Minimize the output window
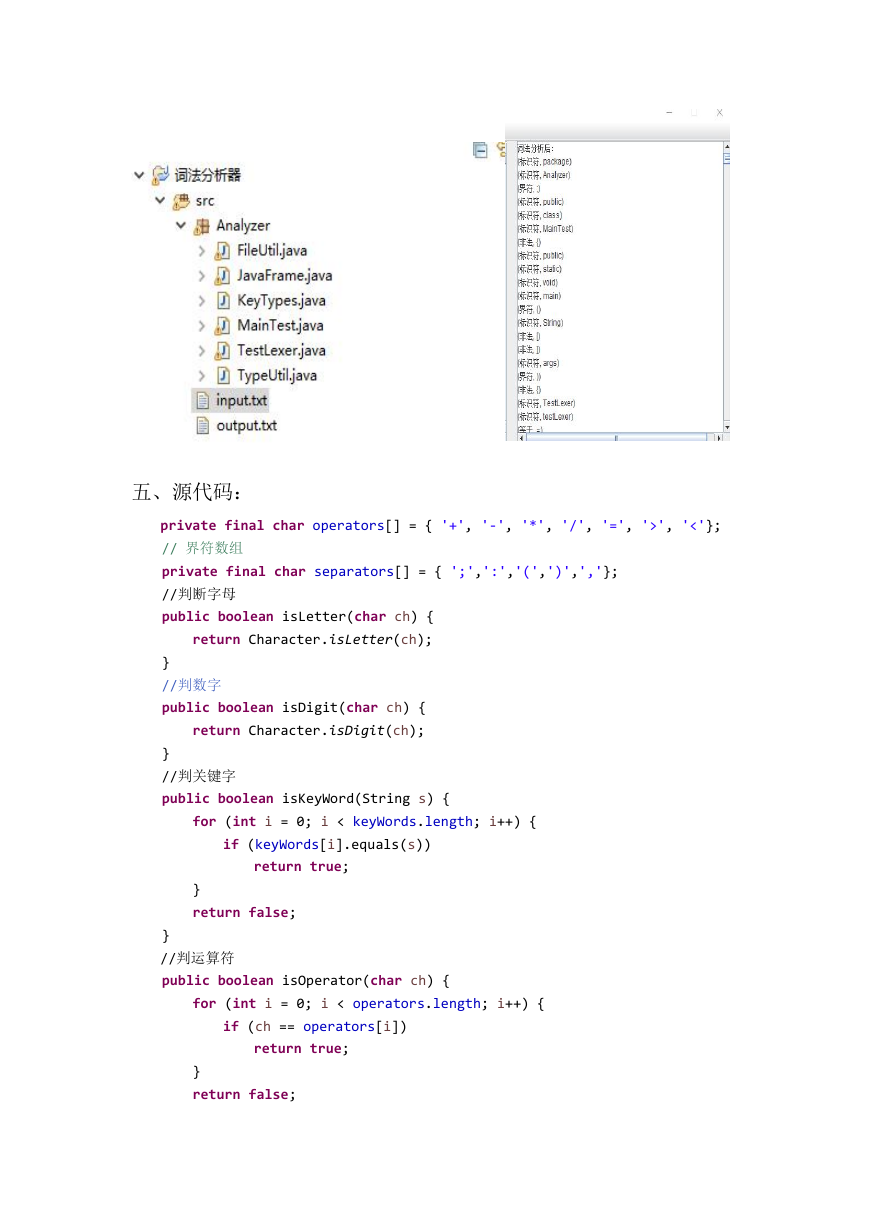Viewport: 869px width, 1228px height. click(x=669, y=113)
